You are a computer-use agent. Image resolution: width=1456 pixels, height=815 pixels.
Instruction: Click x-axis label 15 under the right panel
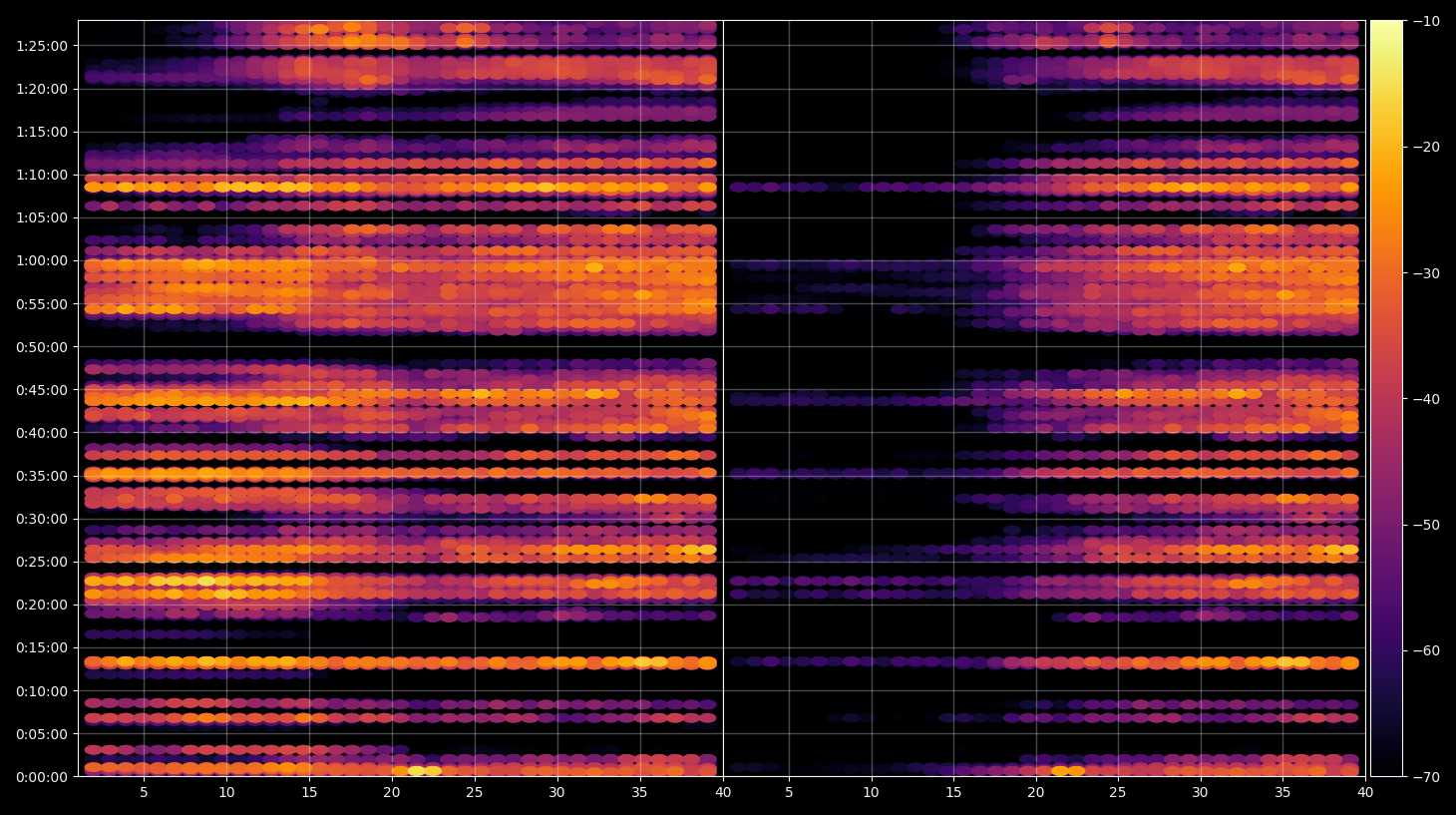(953, 793)
